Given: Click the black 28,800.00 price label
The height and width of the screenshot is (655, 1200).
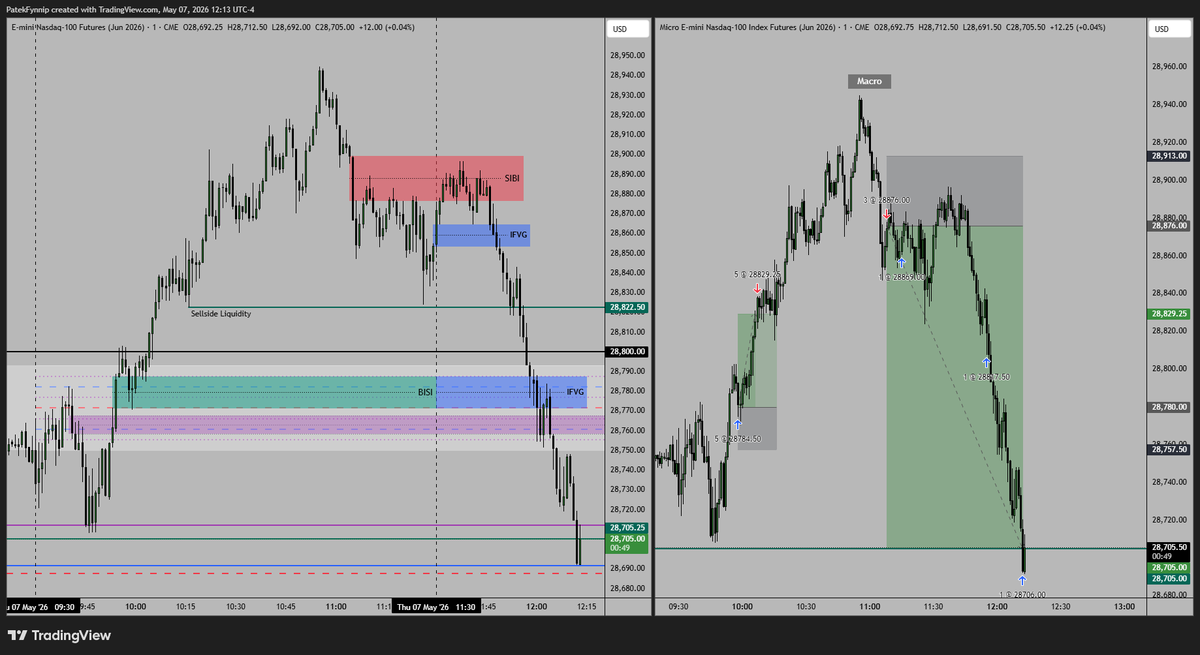Looking at the screenshot, I should (627, 352).
